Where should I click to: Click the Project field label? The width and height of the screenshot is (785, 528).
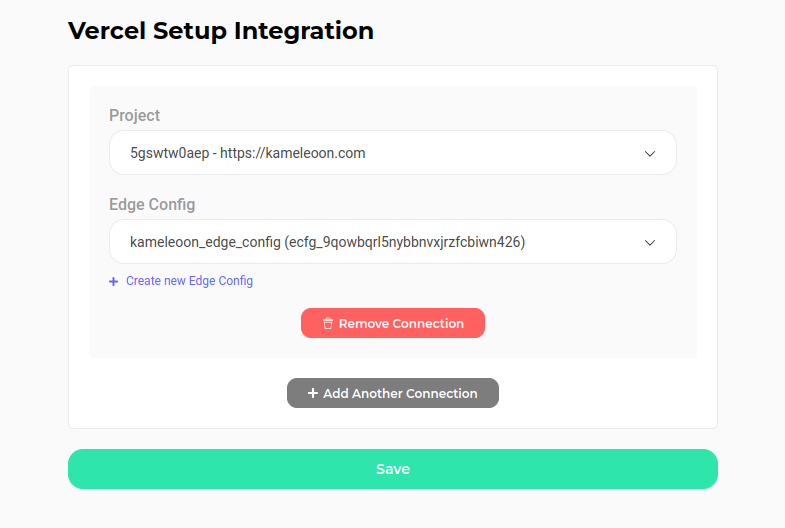(135, 116)
